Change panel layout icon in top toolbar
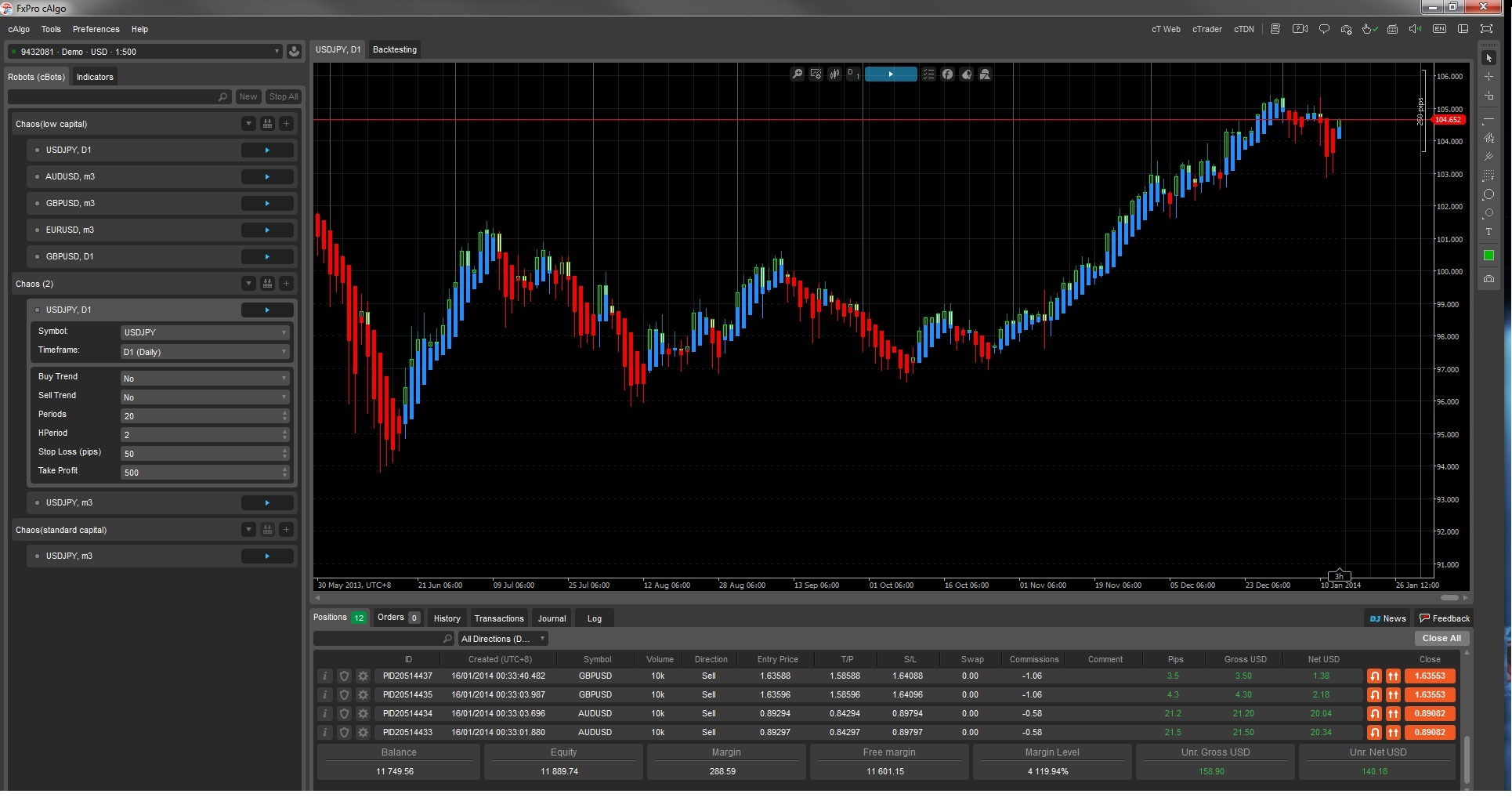The height and width of the screenshot is (801, 1512). [x=1463, y=29]
